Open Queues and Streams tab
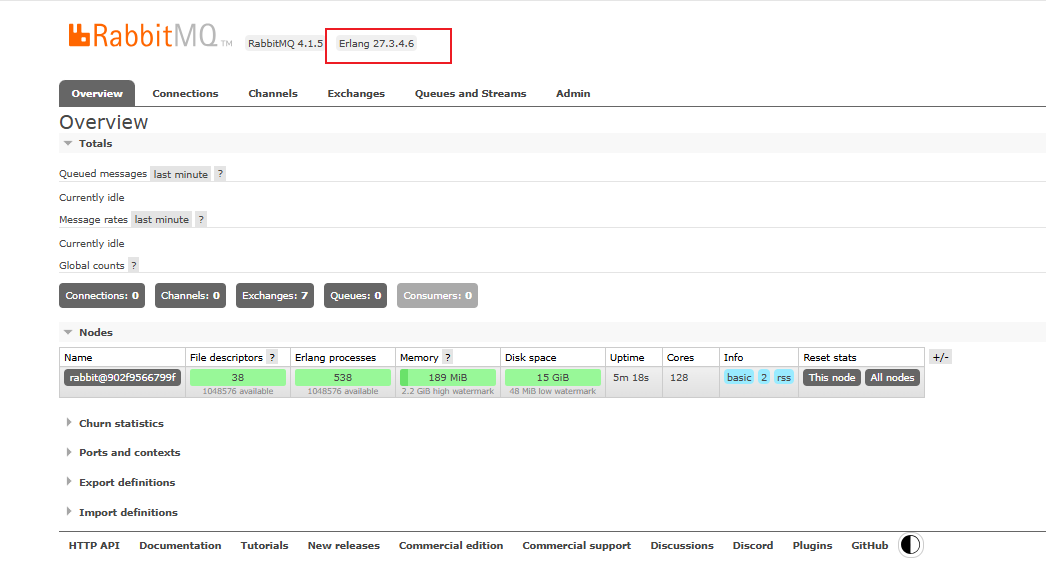 click(x=470, y=93)
